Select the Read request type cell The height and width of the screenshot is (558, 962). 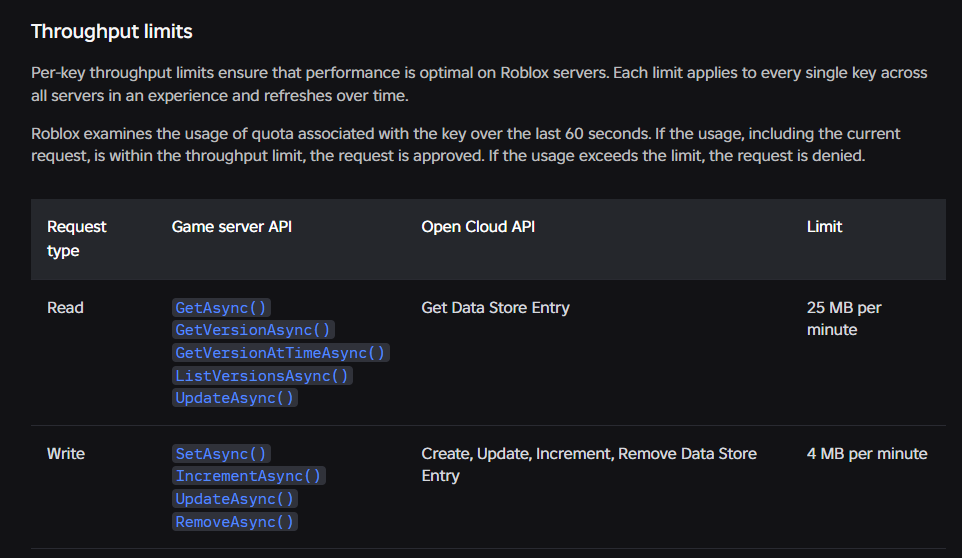[x=65, y=308]
